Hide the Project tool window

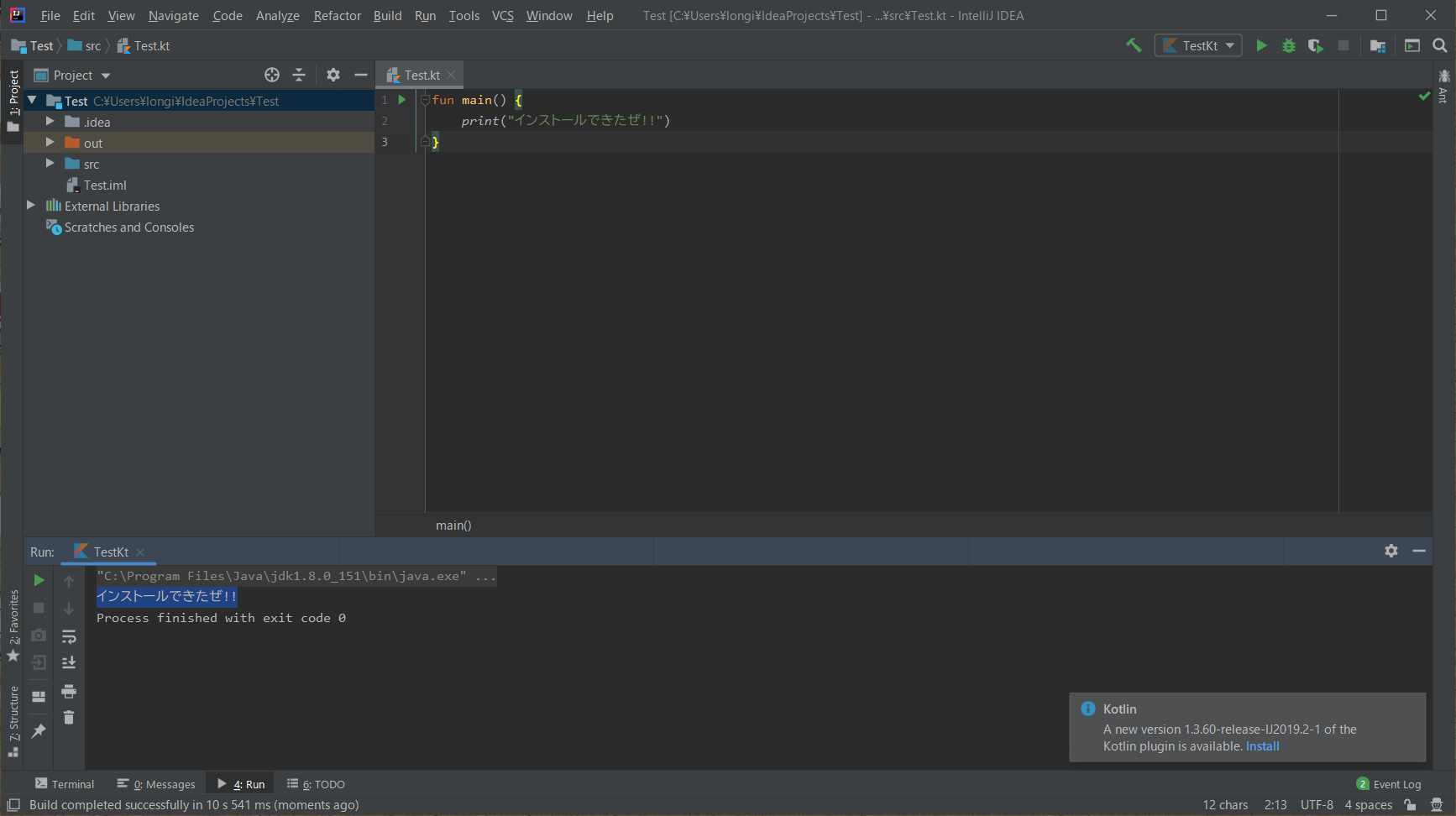[361, 75]
